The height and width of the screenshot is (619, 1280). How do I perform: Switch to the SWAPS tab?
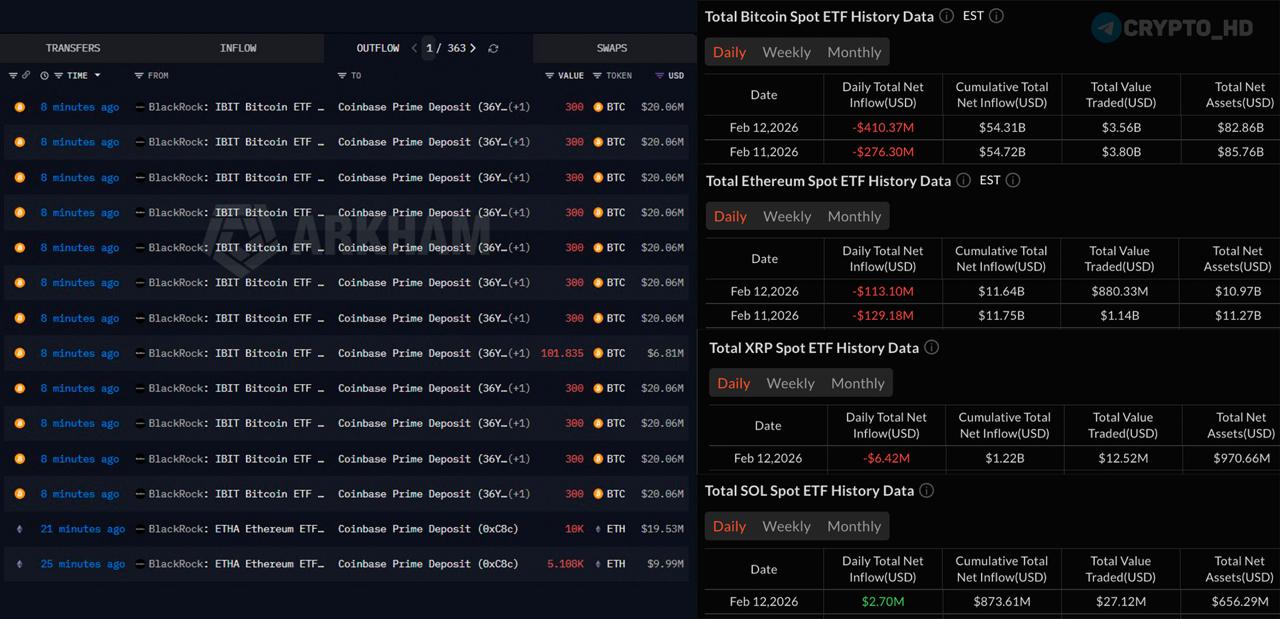click(612, 48)
